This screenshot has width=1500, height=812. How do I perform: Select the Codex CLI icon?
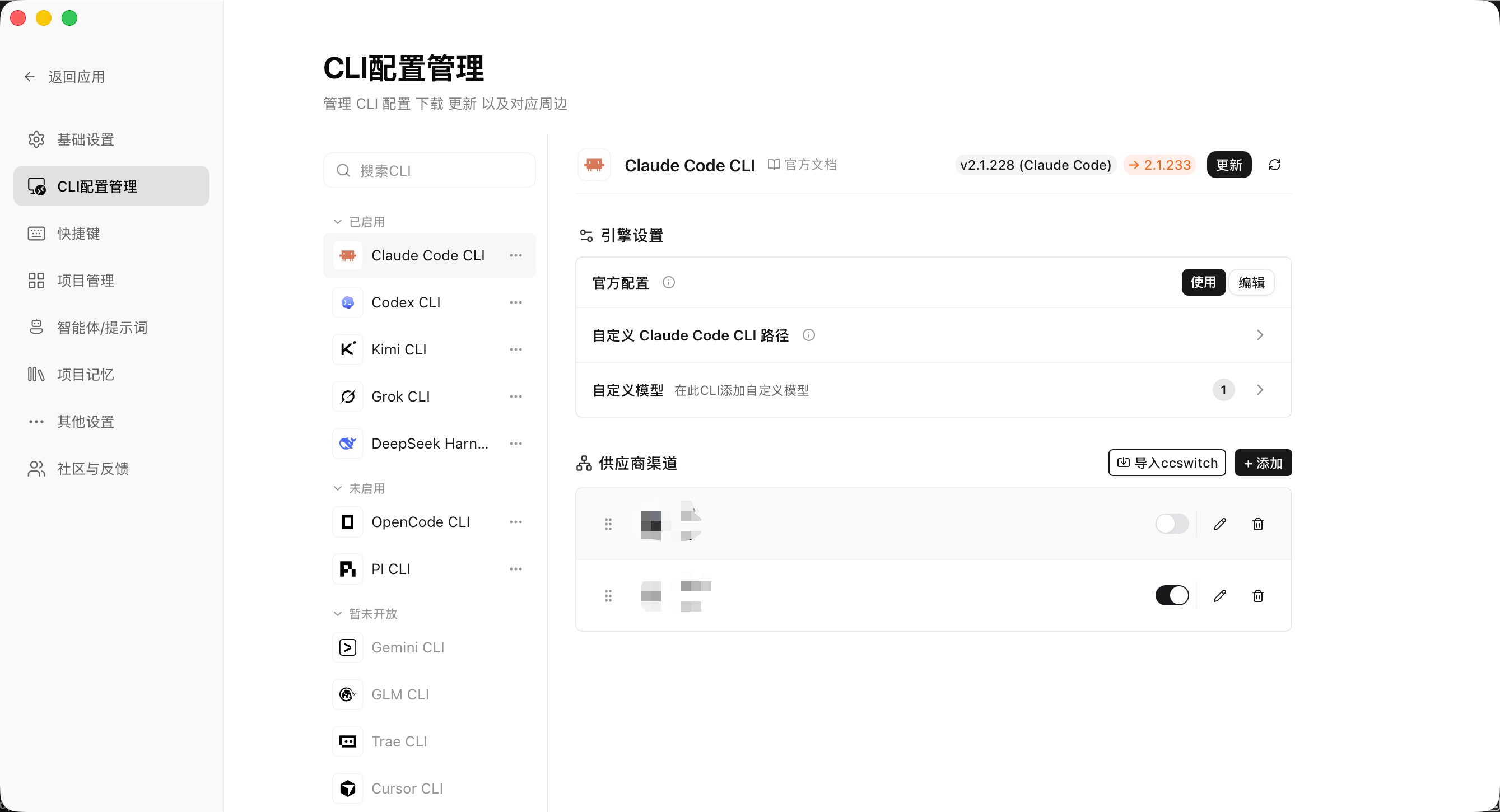pos(348,302)
